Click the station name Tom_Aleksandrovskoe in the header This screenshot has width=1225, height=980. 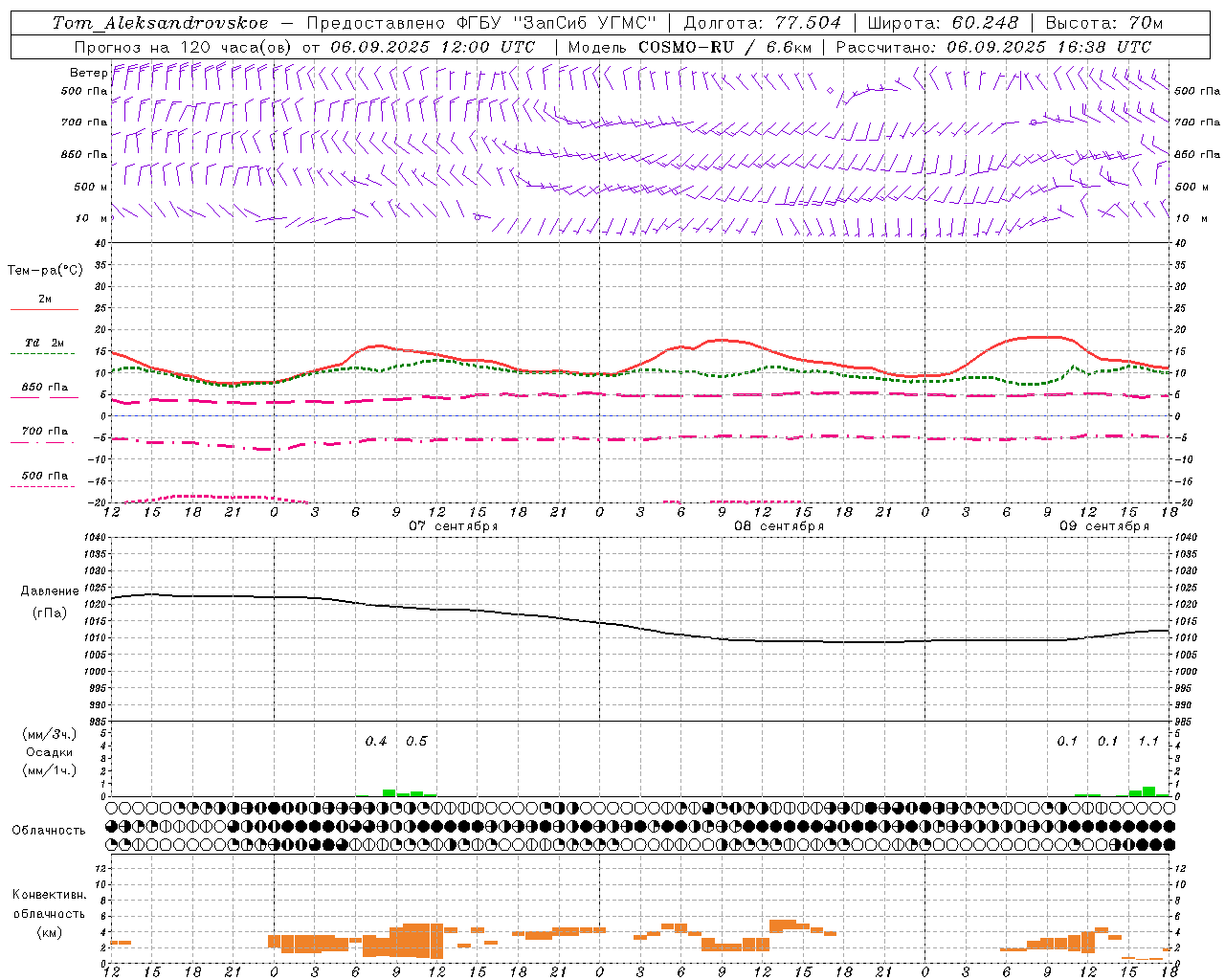point(161,23)
